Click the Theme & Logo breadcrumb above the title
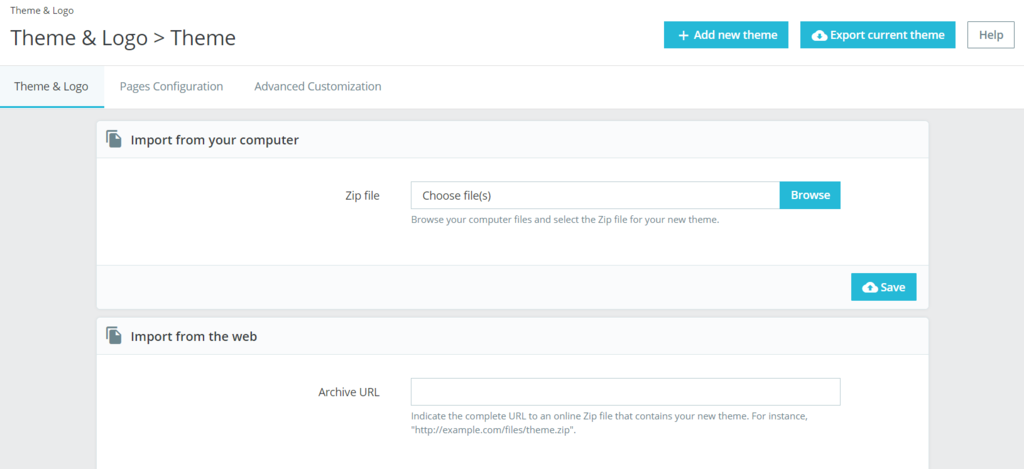This screenshot has width=1024, height=469. pyautogui.click(x=42, y=11)
